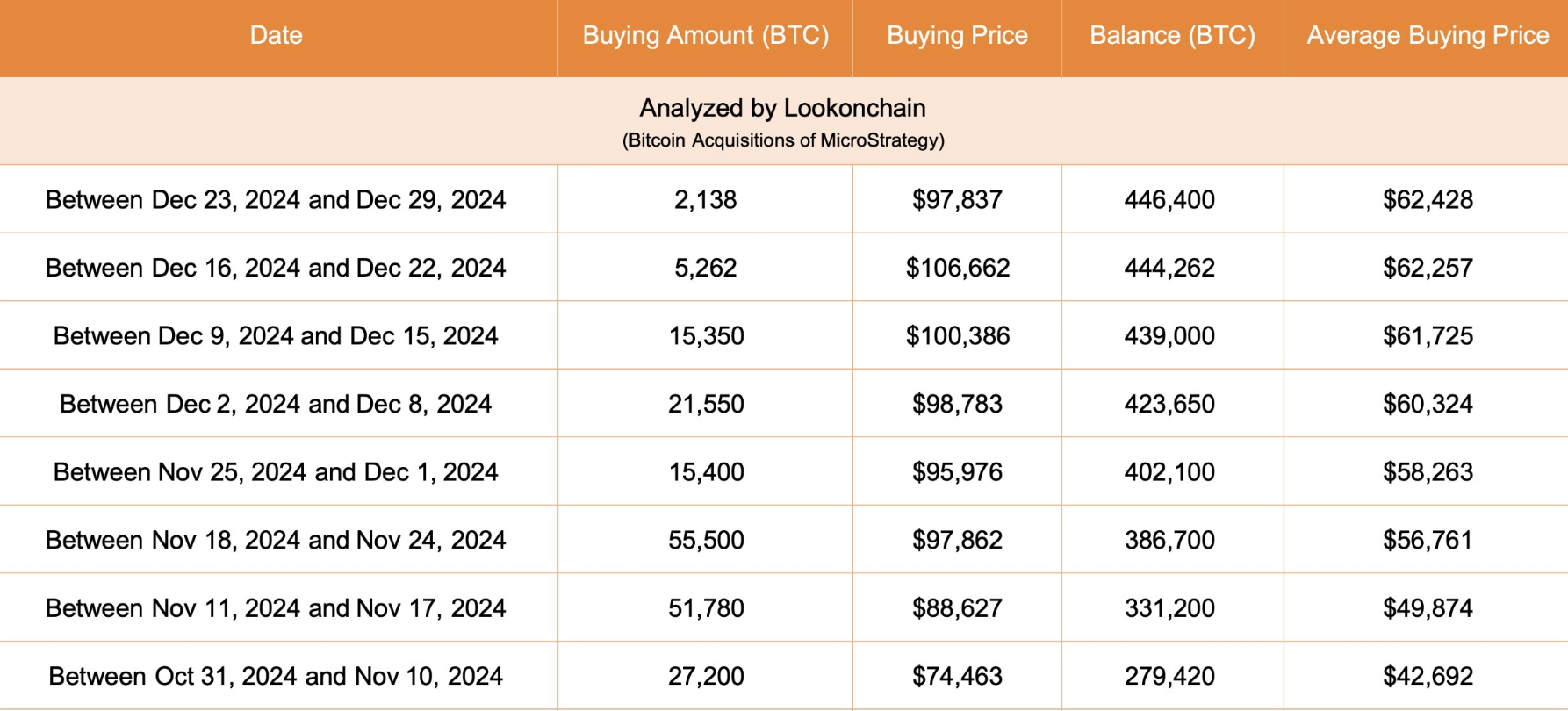Select the Dec 23 to Dec 29 date cell
Image resolution: width=1568 pixels, height=711 pixels.
(276, 200)
